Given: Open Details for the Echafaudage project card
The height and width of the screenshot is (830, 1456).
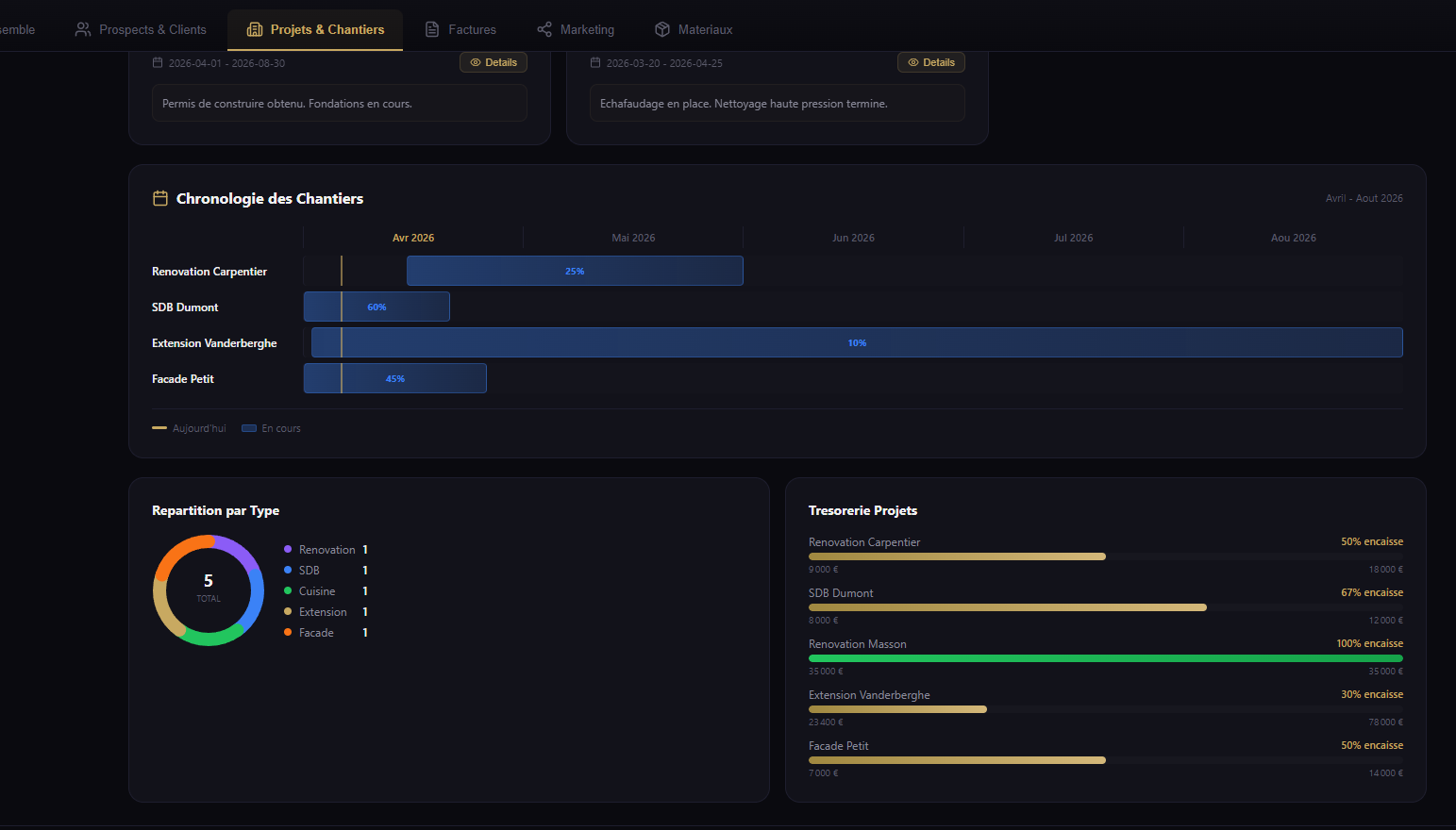Looking at the screenshot, I should coord(931,62).
